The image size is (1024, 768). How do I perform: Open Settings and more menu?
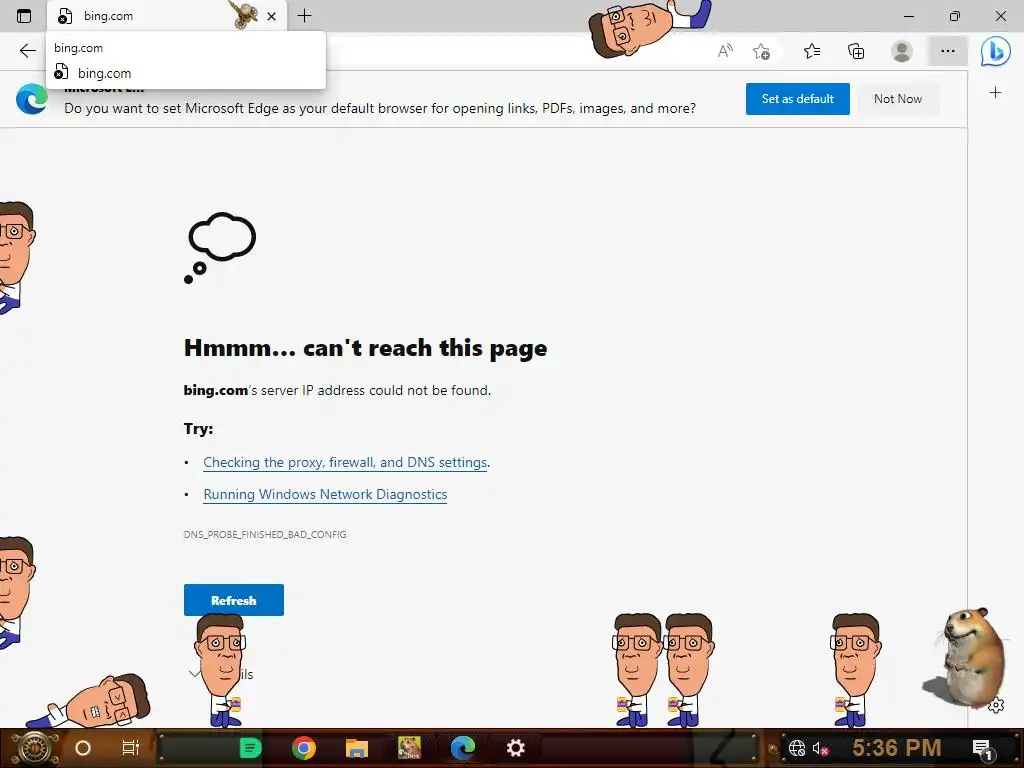click(948, 51)
